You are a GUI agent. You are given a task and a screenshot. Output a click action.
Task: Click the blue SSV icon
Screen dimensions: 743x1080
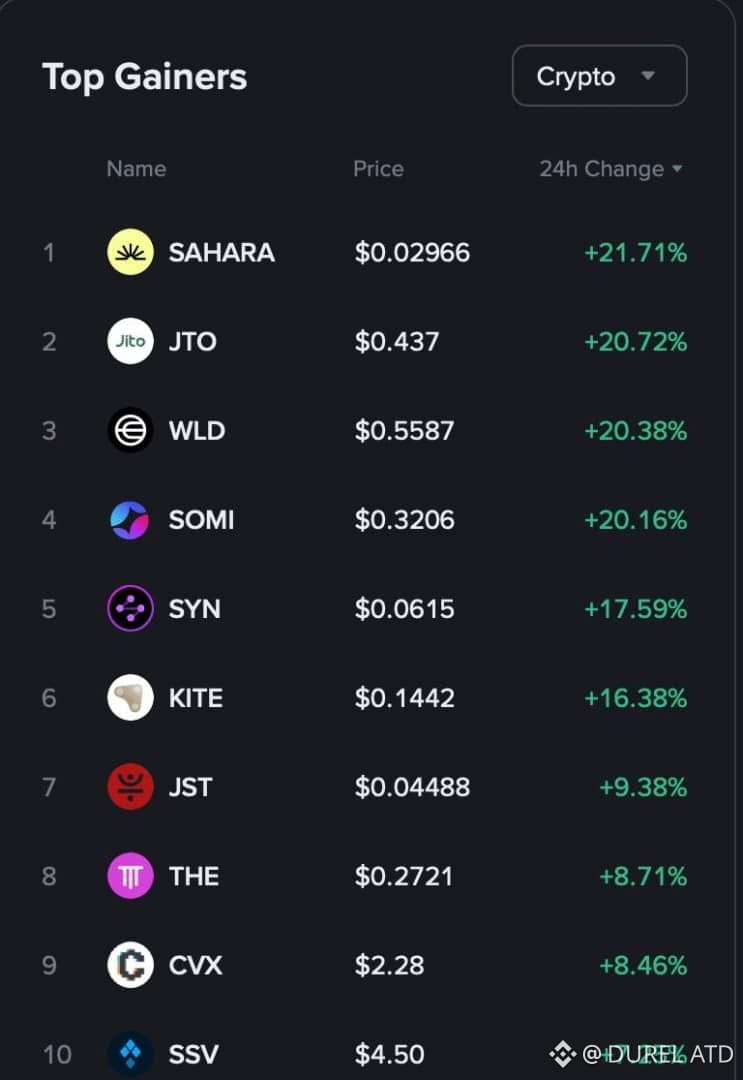pos(130,1053)
